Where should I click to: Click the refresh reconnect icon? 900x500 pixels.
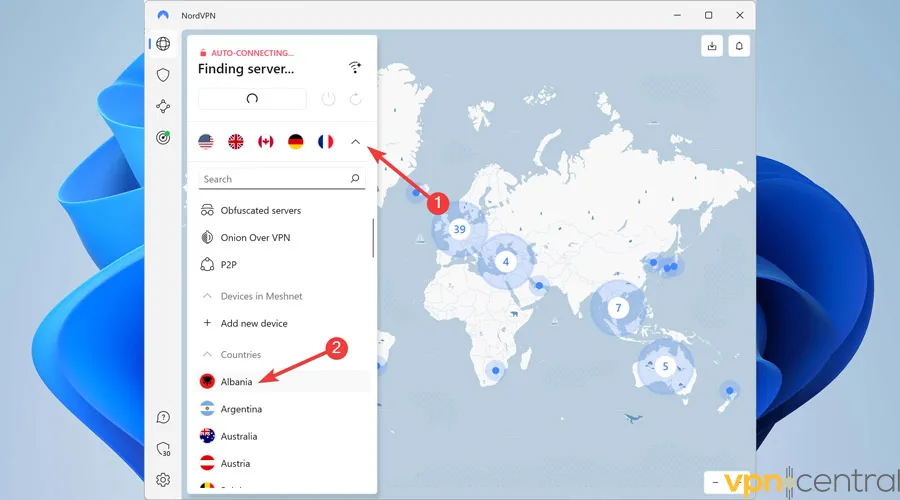pyautogui.click(x=356, y=99)
